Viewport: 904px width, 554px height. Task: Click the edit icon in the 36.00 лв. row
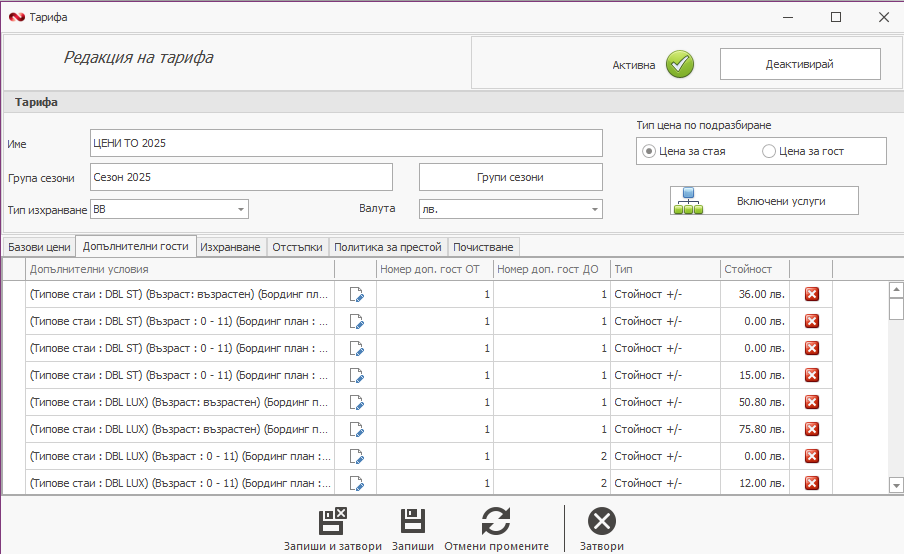point(356,294)
